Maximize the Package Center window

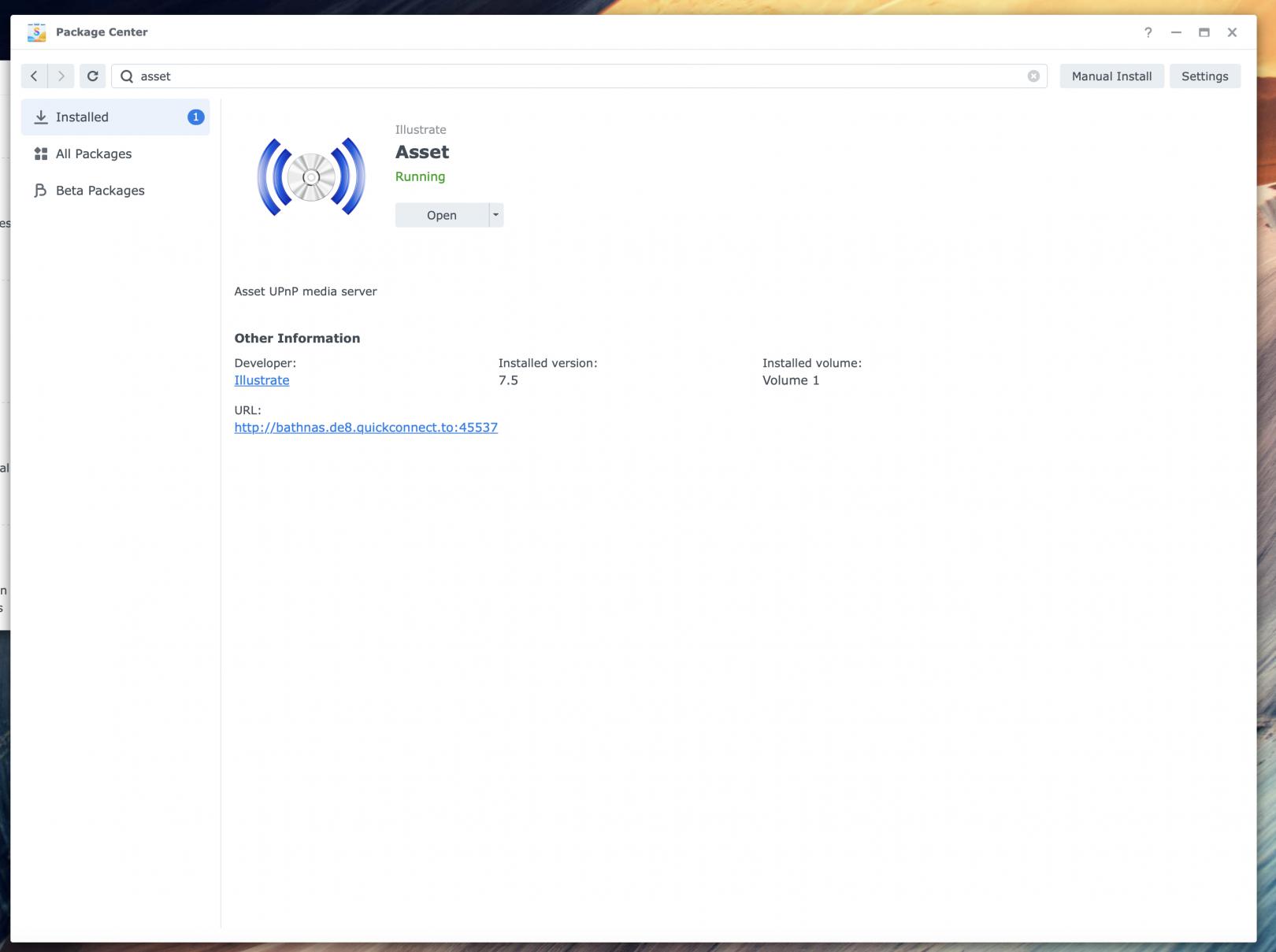click(1204, 32)
